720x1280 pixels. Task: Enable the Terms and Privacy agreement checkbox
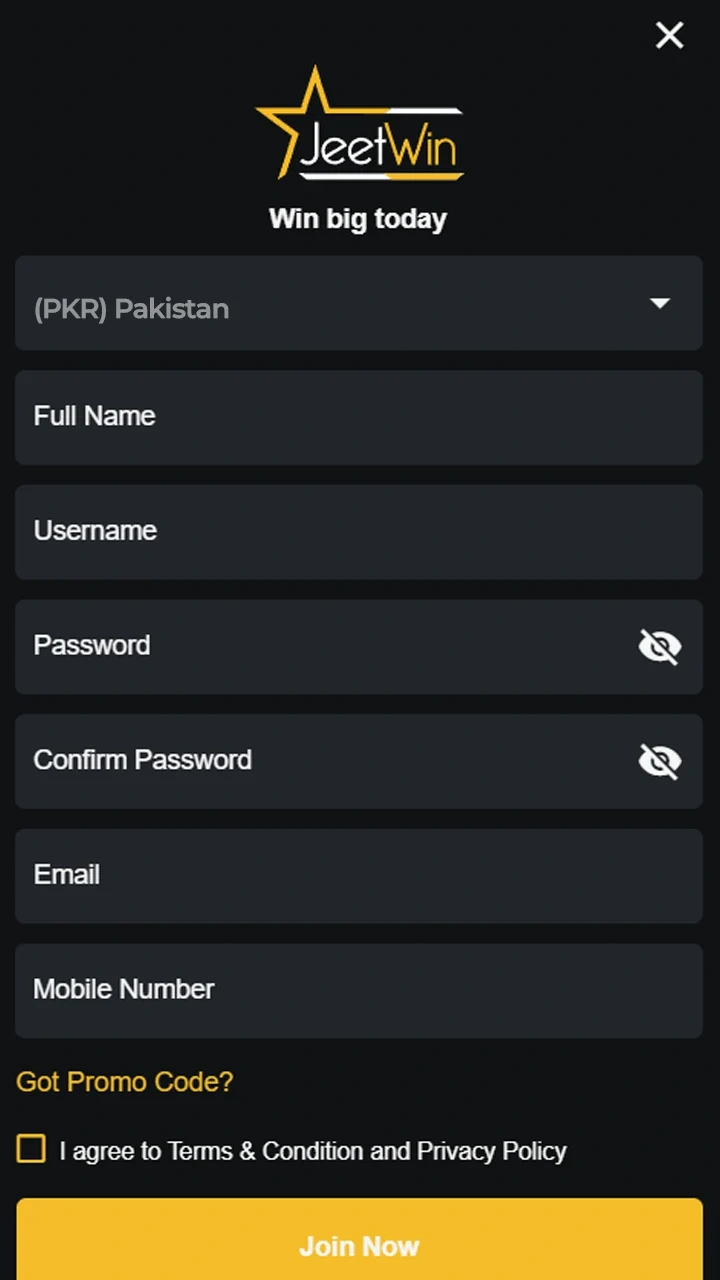[x=31, y=1149]
